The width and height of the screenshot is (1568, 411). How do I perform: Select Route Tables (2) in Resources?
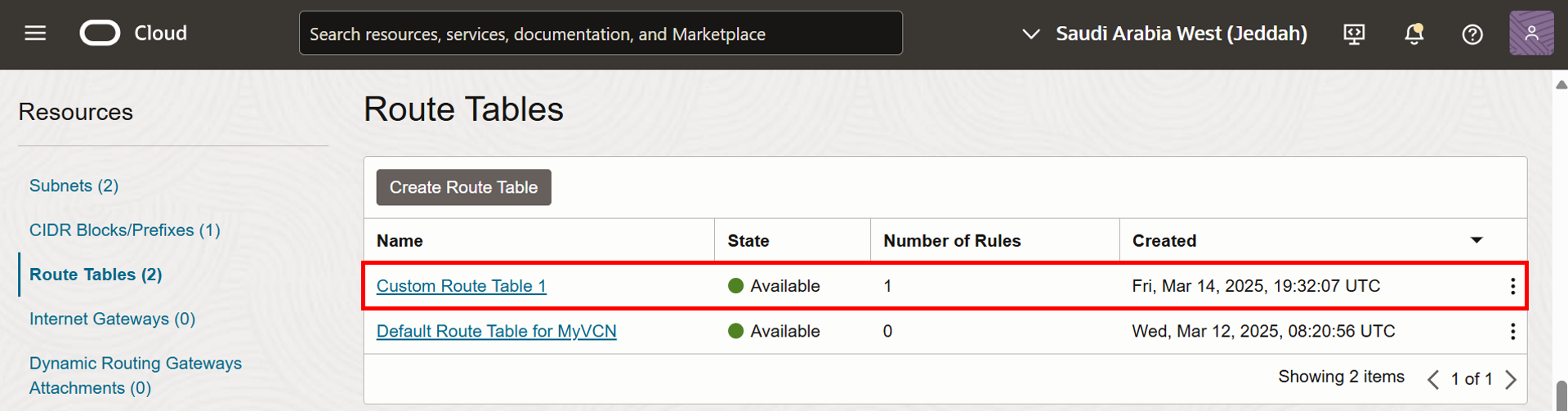coord(96,275)
